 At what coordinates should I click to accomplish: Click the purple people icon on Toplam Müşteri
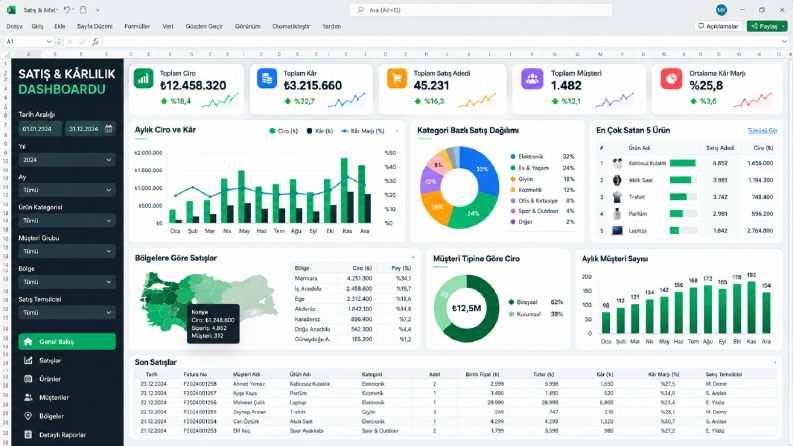pos(532,79)
